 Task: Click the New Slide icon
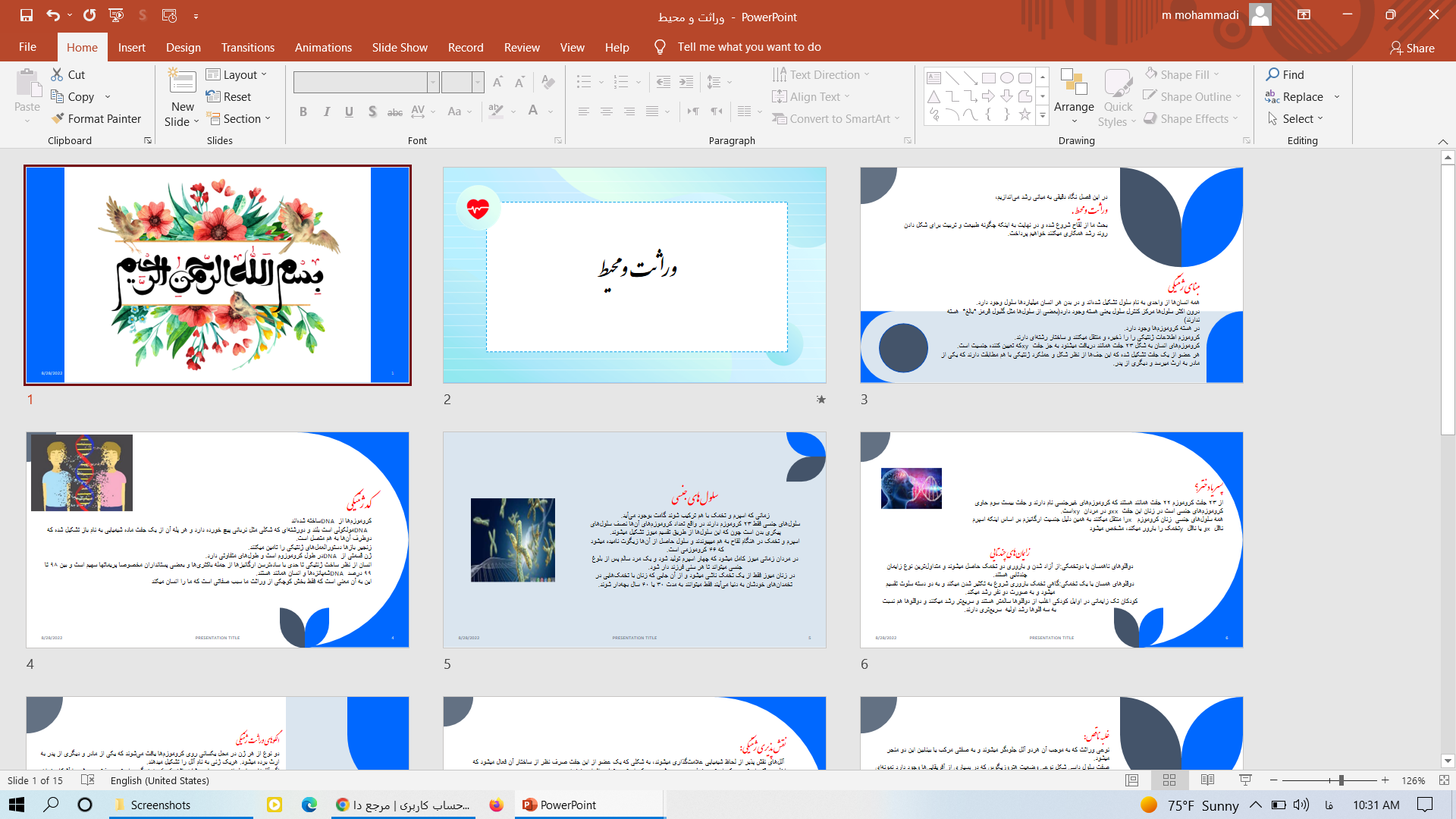click(x=182, y=82)
